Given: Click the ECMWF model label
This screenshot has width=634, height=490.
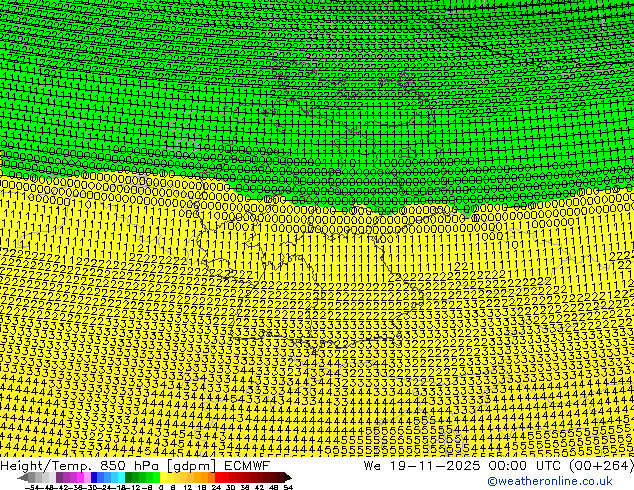Looking at the screenshot, I should [x=247, y=466].
